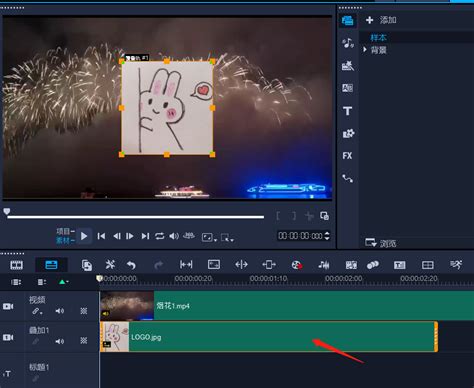Click the 标题1 title track T icon
Screen dimensions: 474x388
tap(7, 374)
